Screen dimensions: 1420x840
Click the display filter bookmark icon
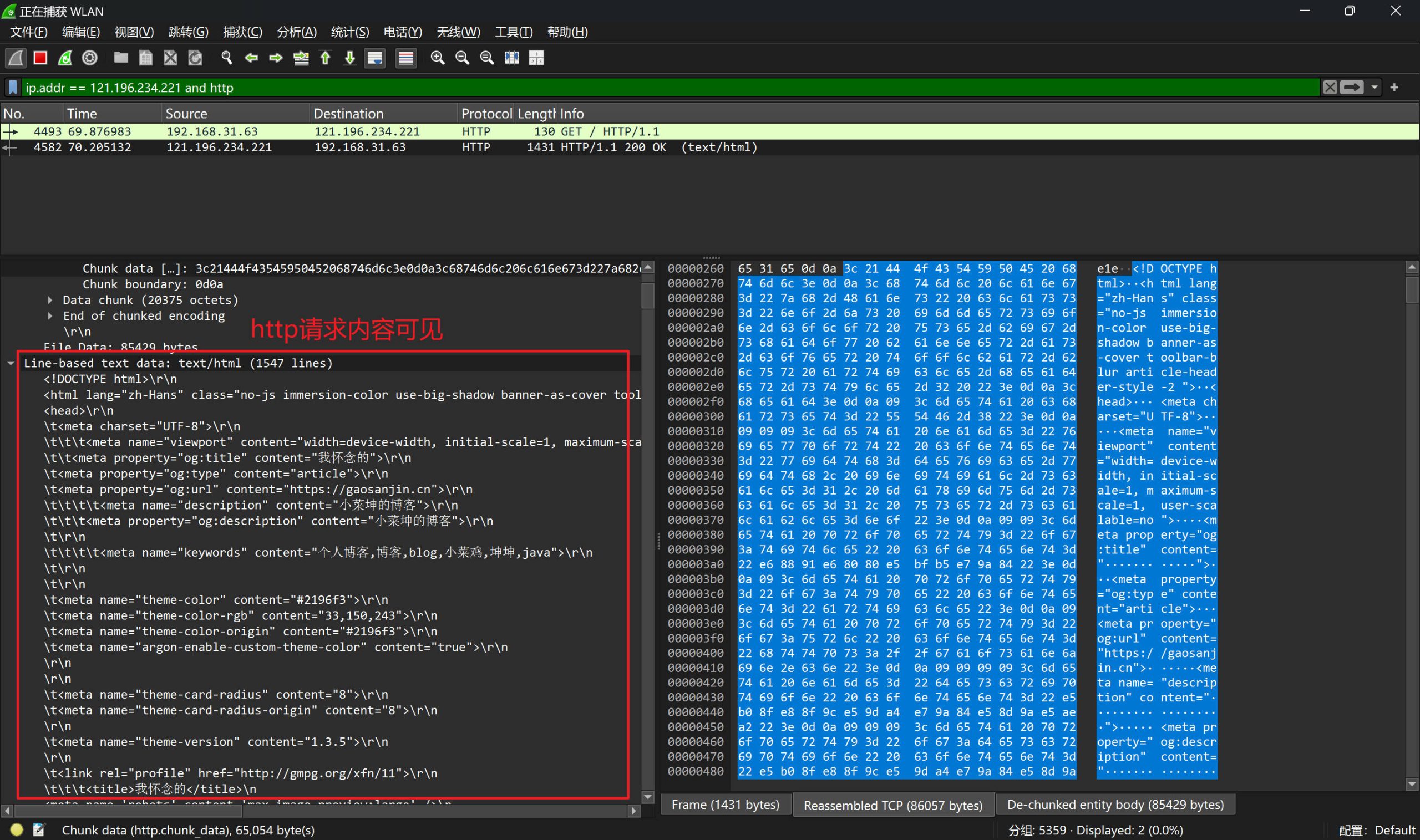click(x=12, y=87)
